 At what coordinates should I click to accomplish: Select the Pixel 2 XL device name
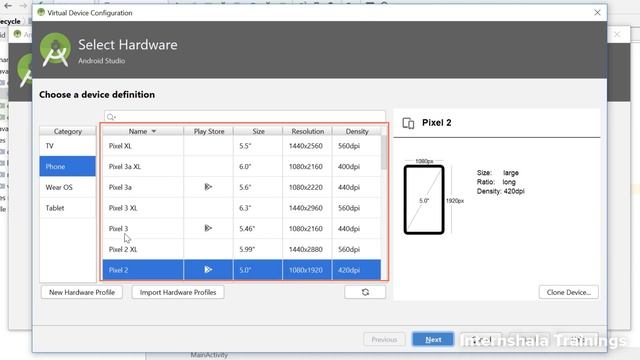pyautogui.click(x=123, y=249)
